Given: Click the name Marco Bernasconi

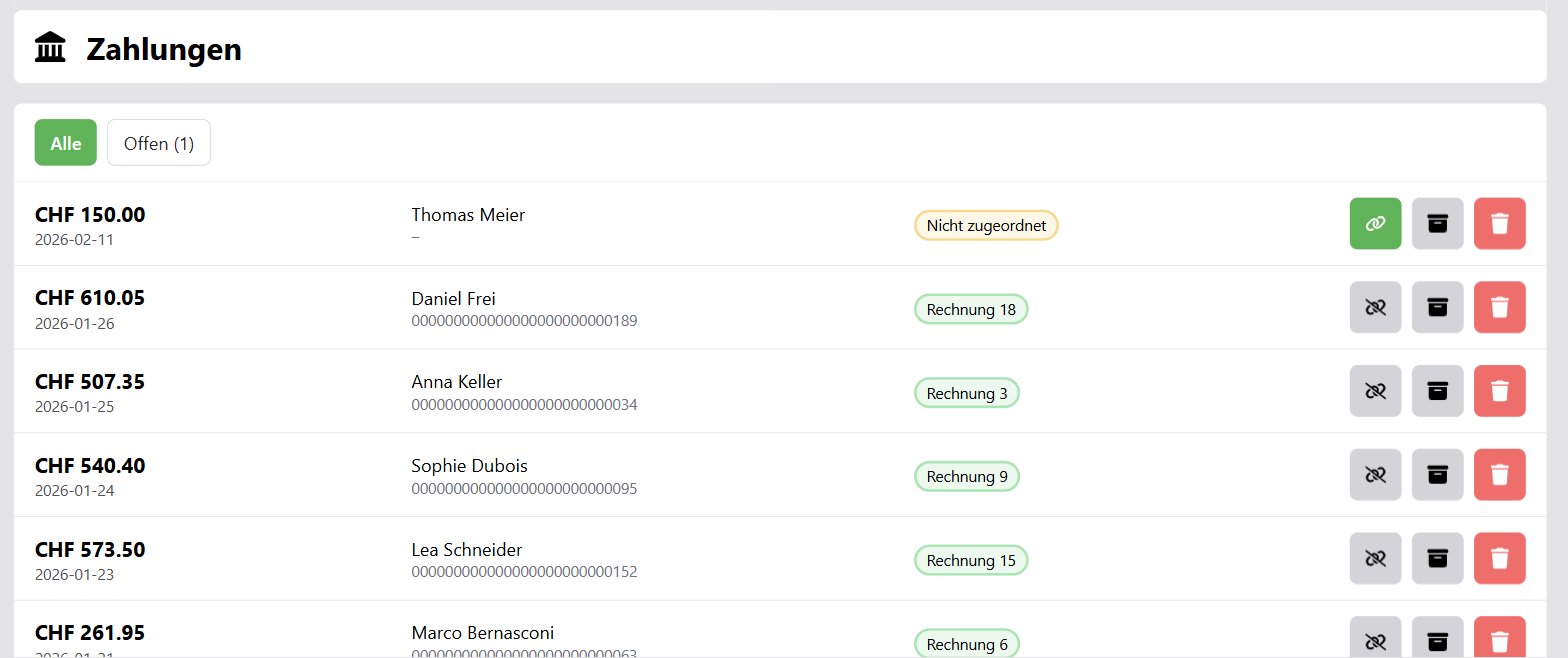Looking at the screenshot, I should pyautogui.click(x=483, y=633).
